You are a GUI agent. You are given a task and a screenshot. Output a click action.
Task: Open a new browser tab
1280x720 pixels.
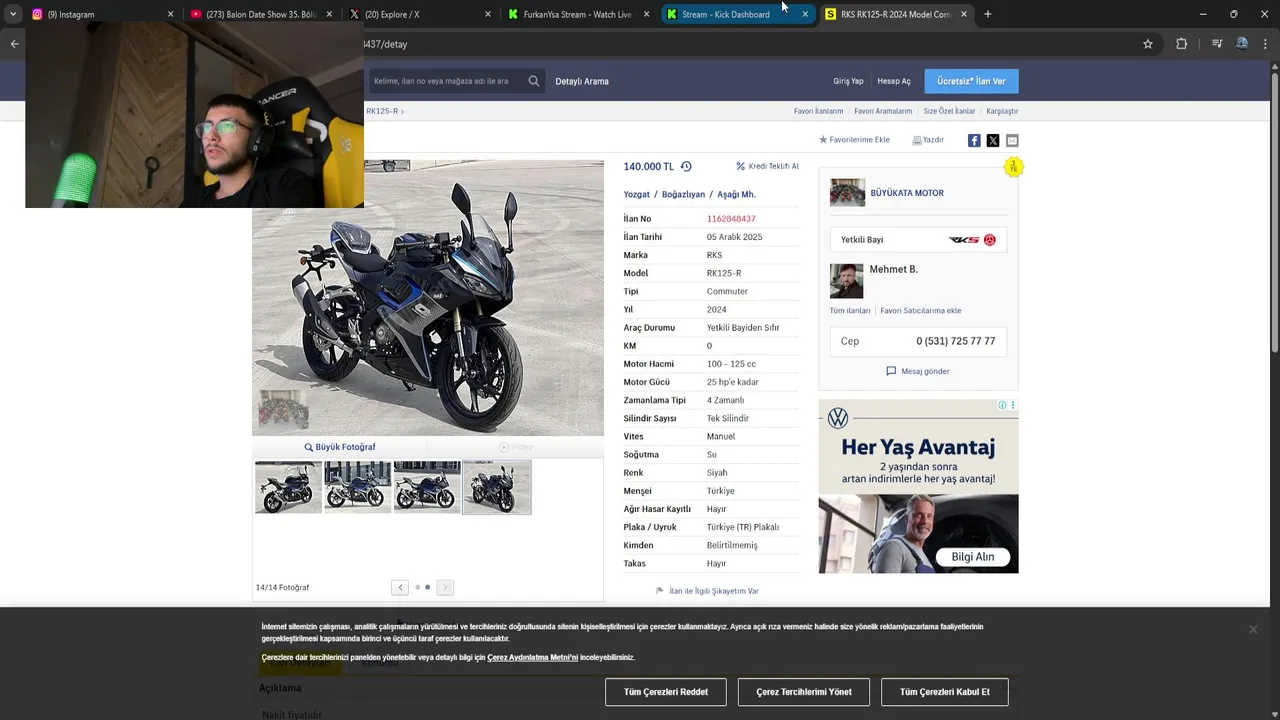pos(988,14)
